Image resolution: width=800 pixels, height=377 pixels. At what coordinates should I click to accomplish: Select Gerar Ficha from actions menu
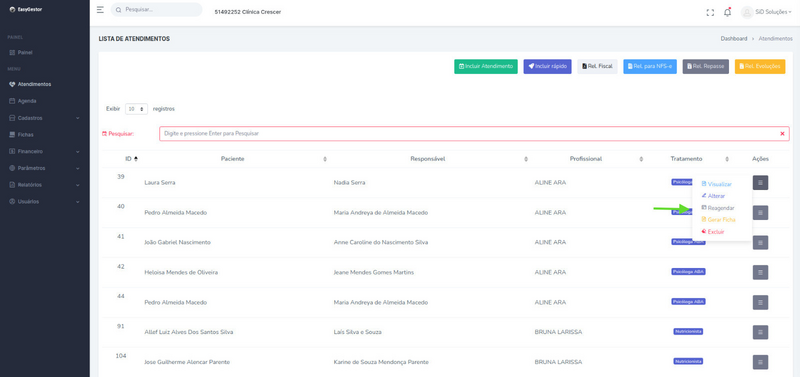[x=718, y=220]
